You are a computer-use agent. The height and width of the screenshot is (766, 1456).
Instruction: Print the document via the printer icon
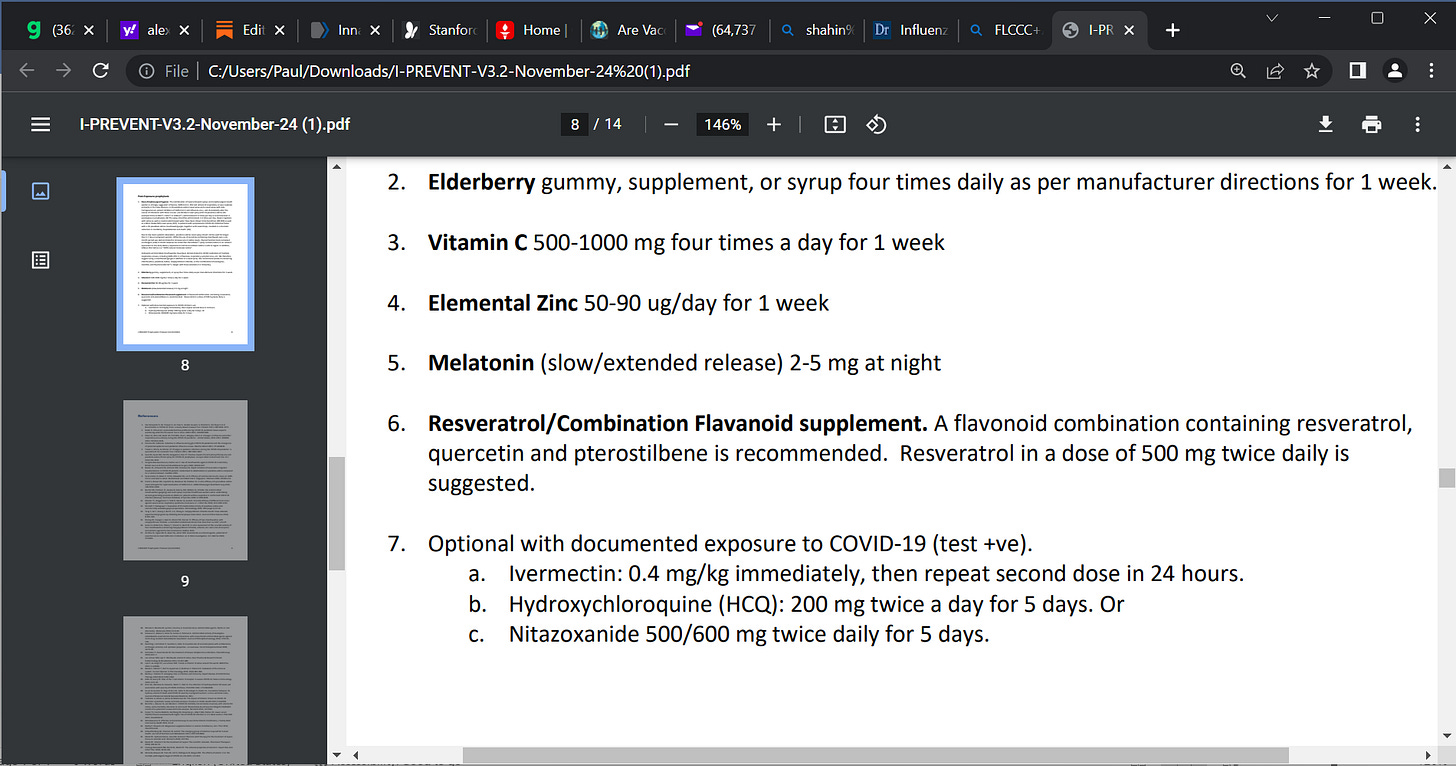click(x=1371, y=124)
